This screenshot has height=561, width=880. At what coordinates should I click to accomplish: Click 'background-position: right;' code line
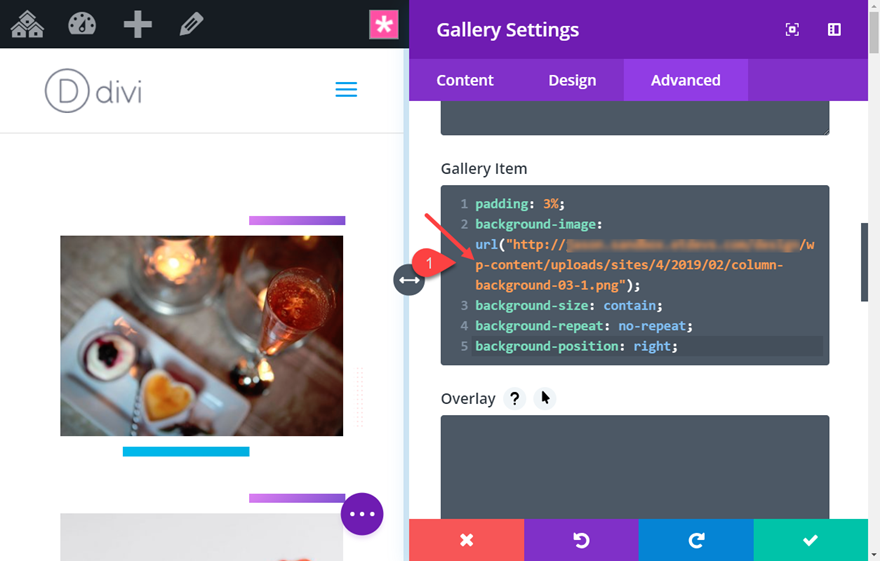point(576,346)
